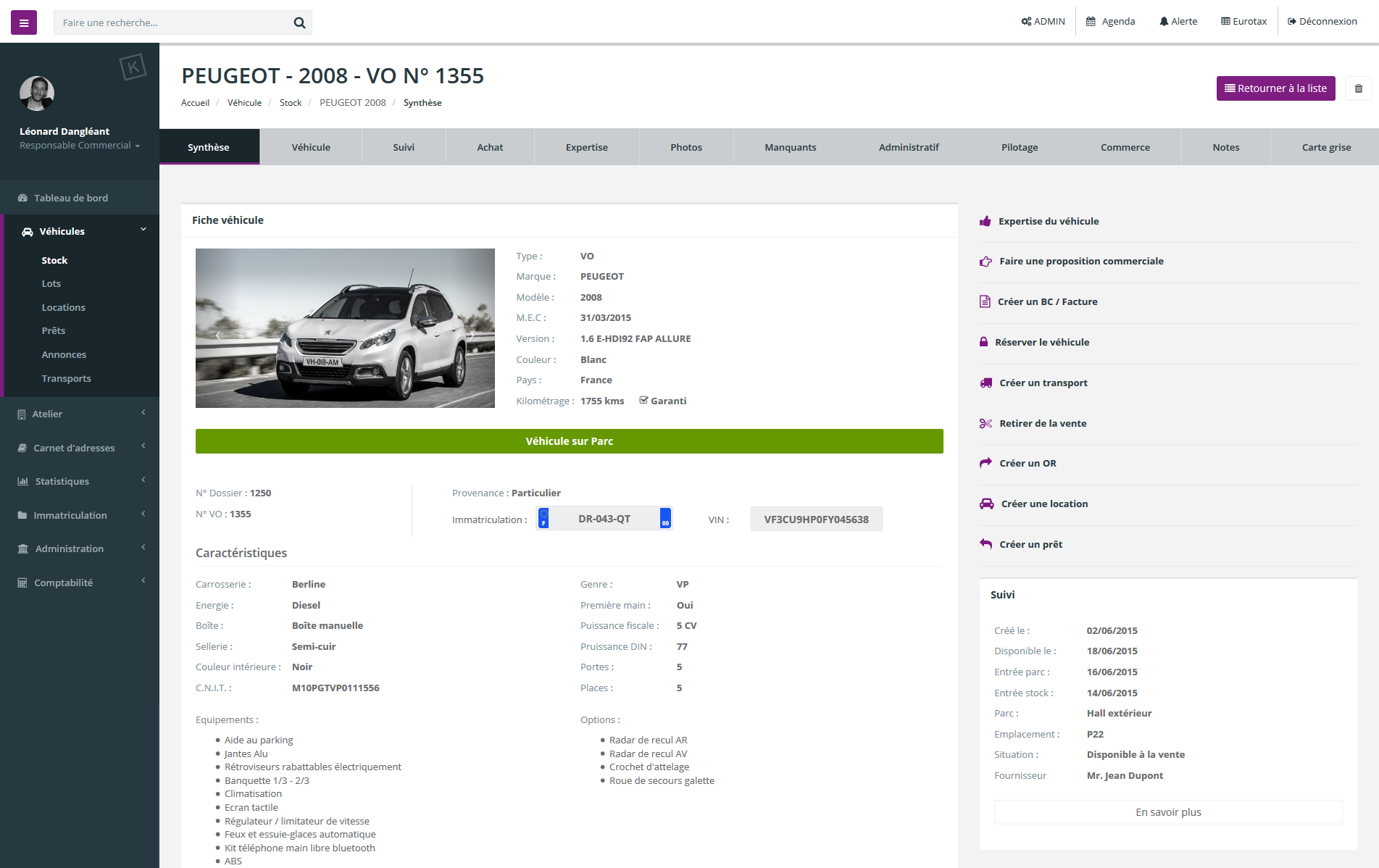
Task: Click the Carnet d'adresses book icon
Action: click(22, 448)
